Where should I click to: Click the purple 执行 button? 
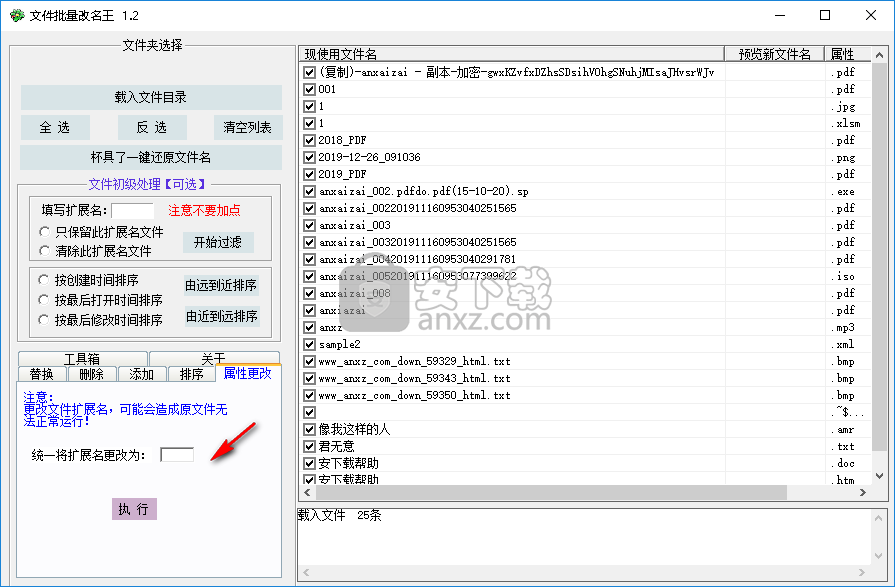click(x=134, y=509)
